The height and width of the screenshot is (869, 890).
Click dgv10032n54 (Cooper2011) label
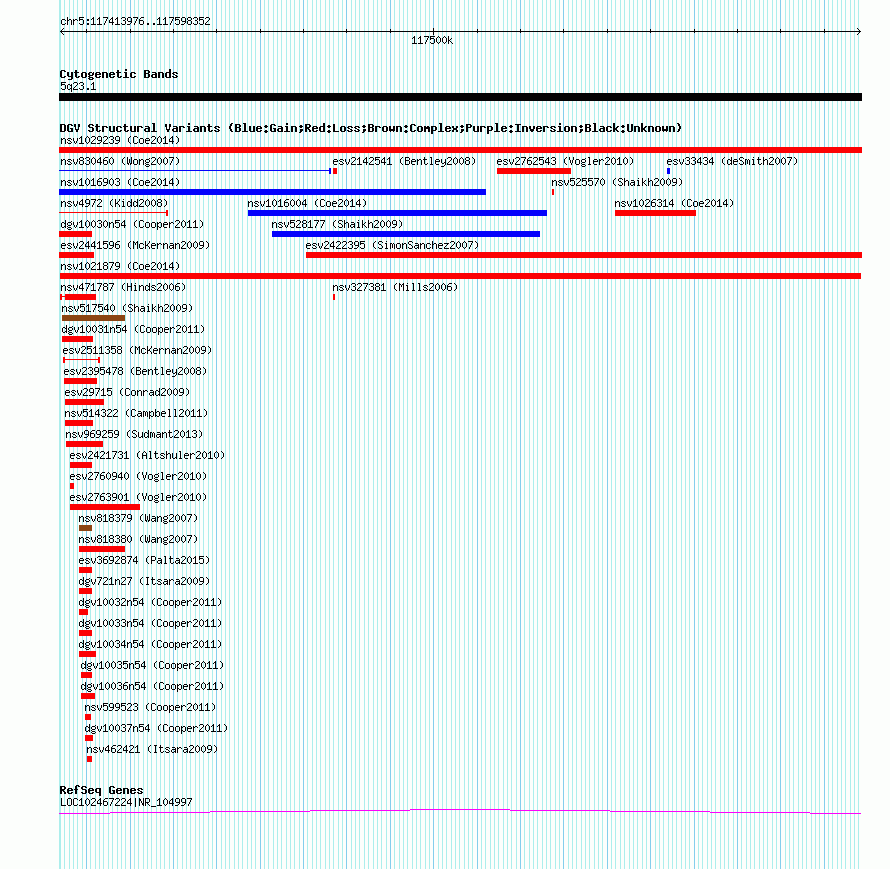pos(150,602)
